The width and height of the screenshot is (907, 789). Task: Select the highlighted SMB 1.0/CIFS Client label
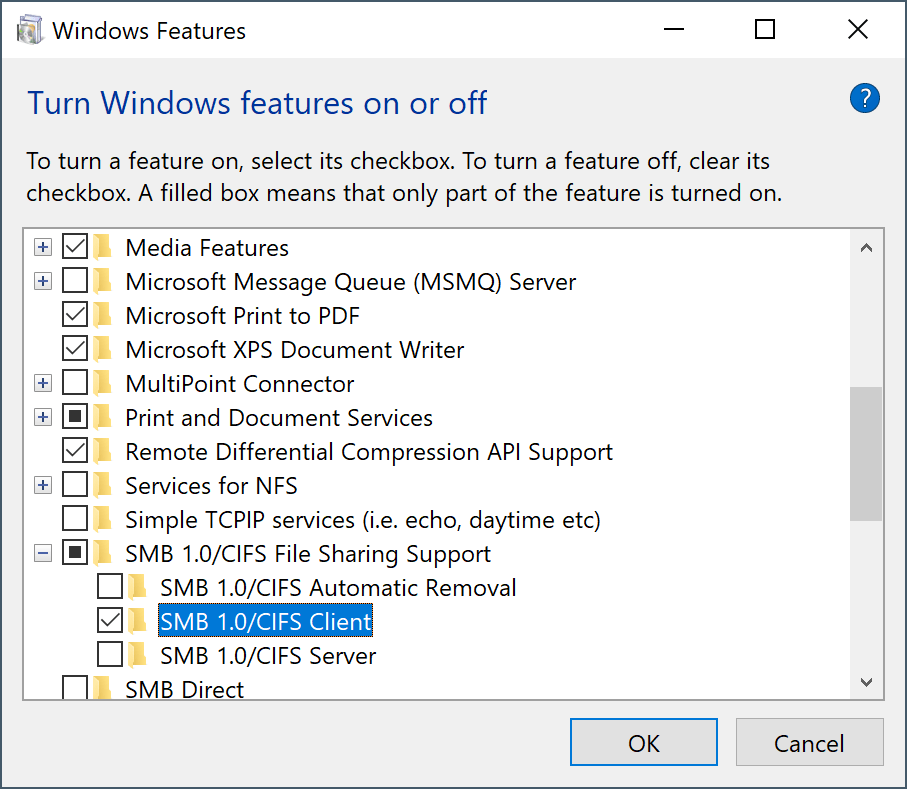coord(266,621)
